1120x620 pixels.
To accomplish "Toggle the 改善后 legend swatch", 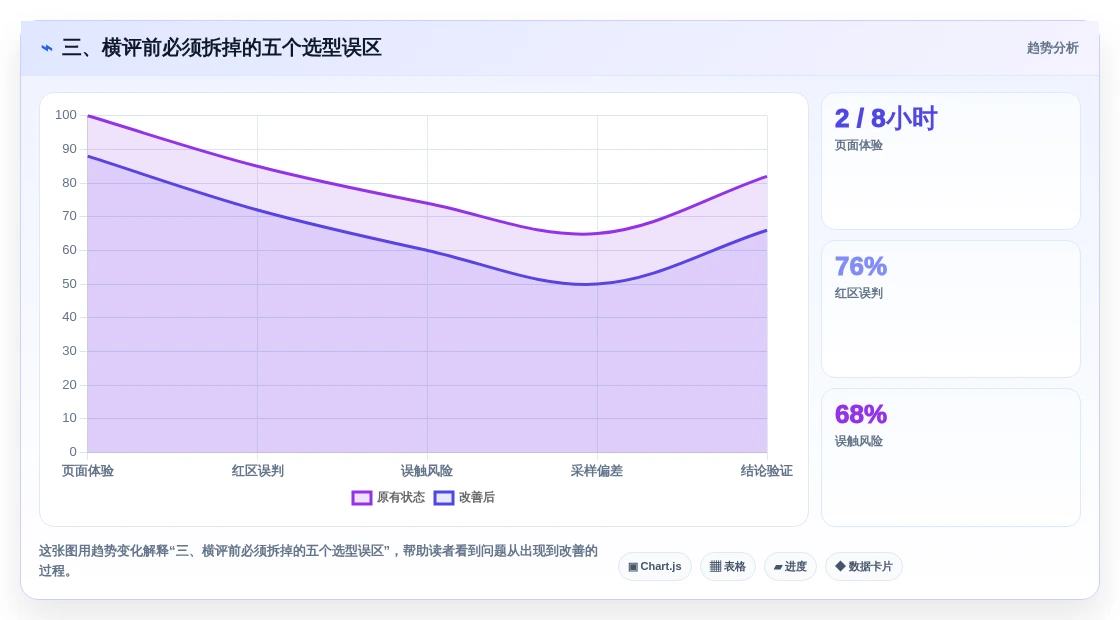I will tap(444, 498).
